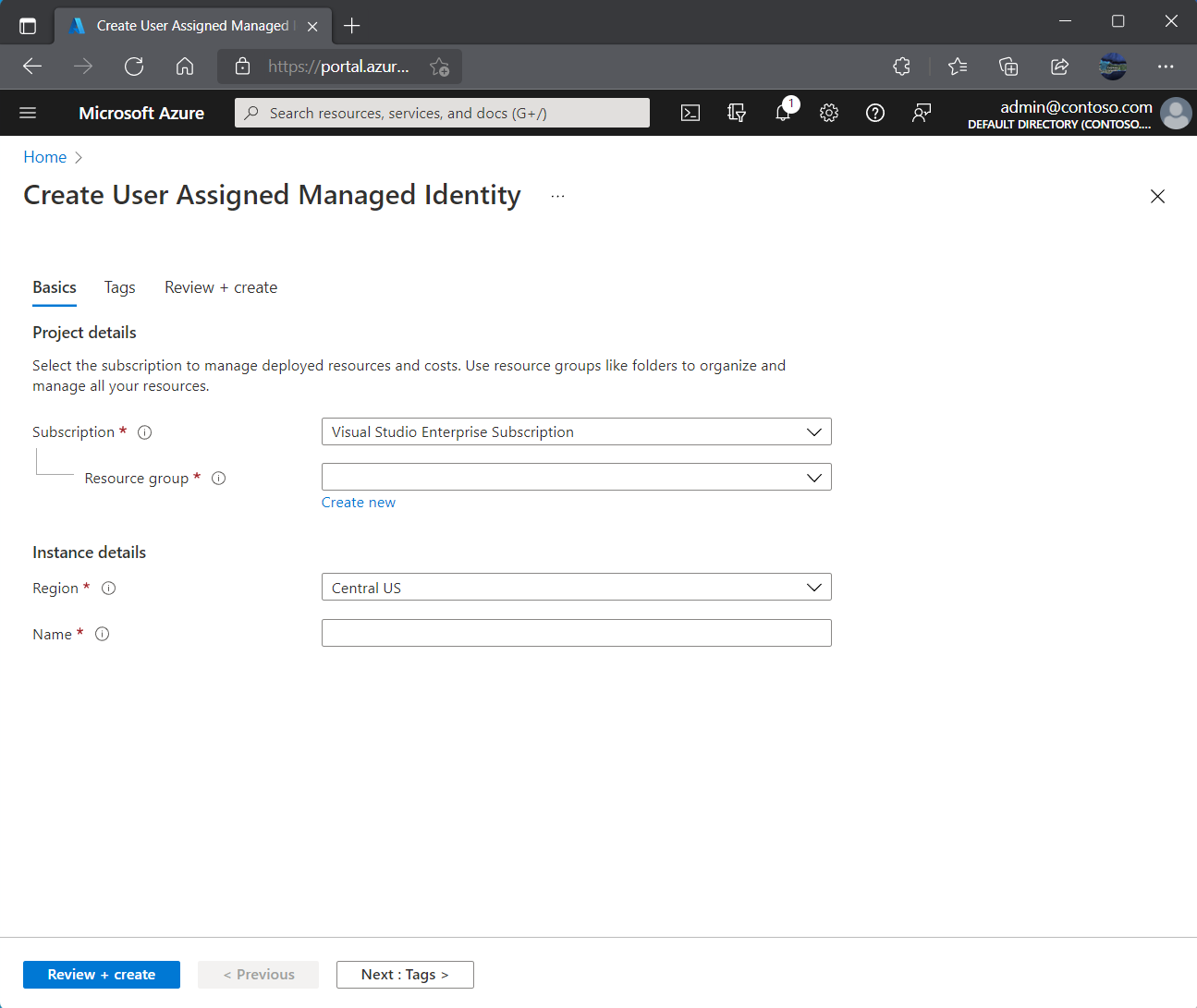
Task: Click Next : Tags button
Action: click(405, 974)
